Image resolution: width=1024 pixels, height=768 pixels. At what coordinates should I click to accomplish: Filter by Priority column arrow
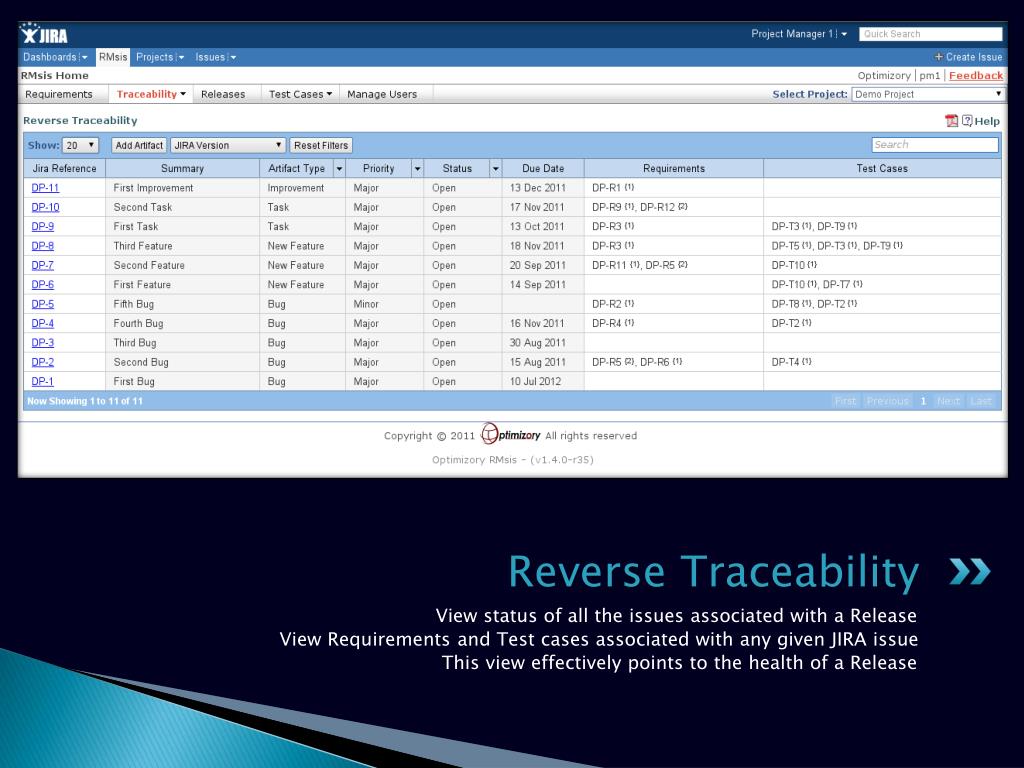(417, 168)
